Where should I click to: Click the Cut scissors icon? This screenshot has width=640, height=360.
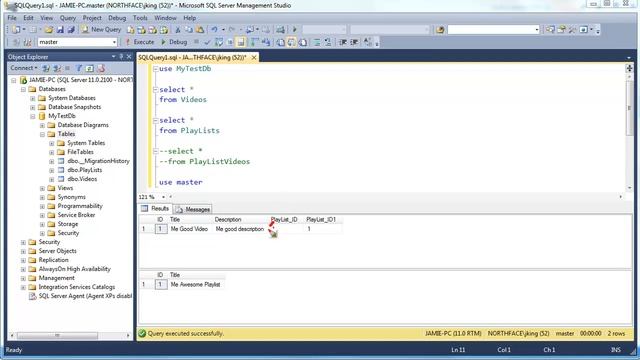178,30
